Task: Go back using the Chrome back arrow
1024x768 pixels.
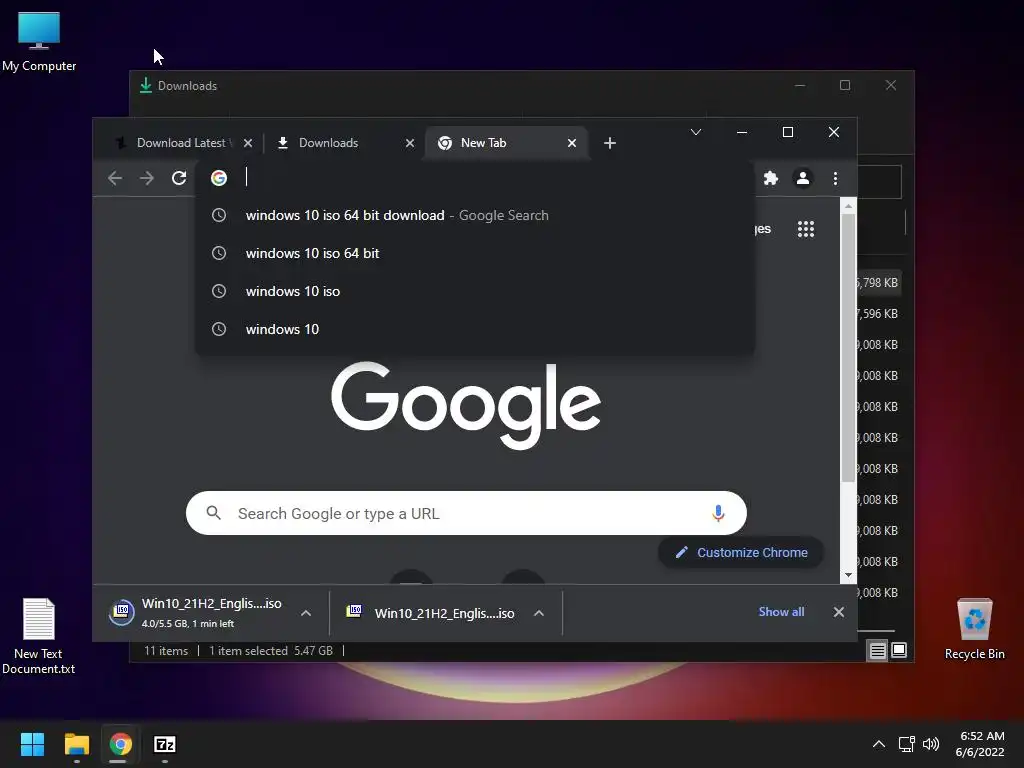Action: 115,178
